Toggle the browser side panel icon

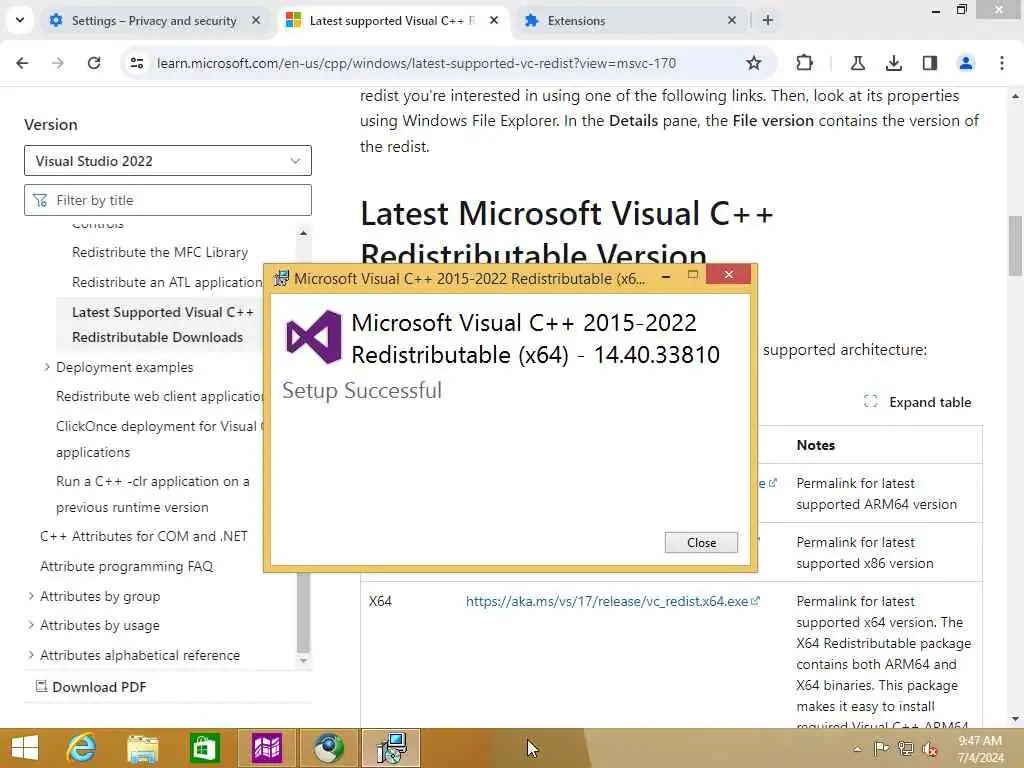pos(929,63)
